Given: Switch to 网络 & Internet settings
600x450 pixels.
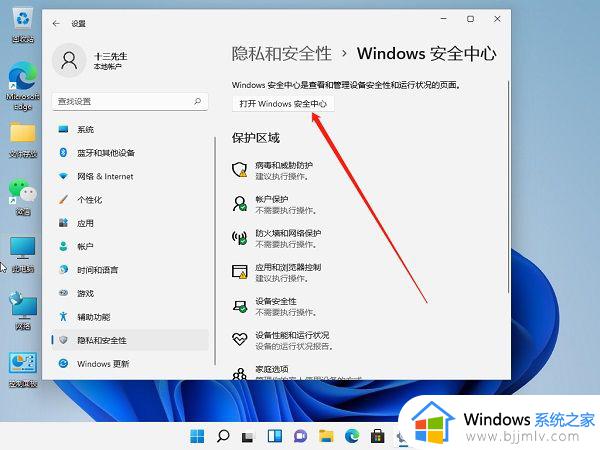Looking at the screenshot, I should (105, 176).
